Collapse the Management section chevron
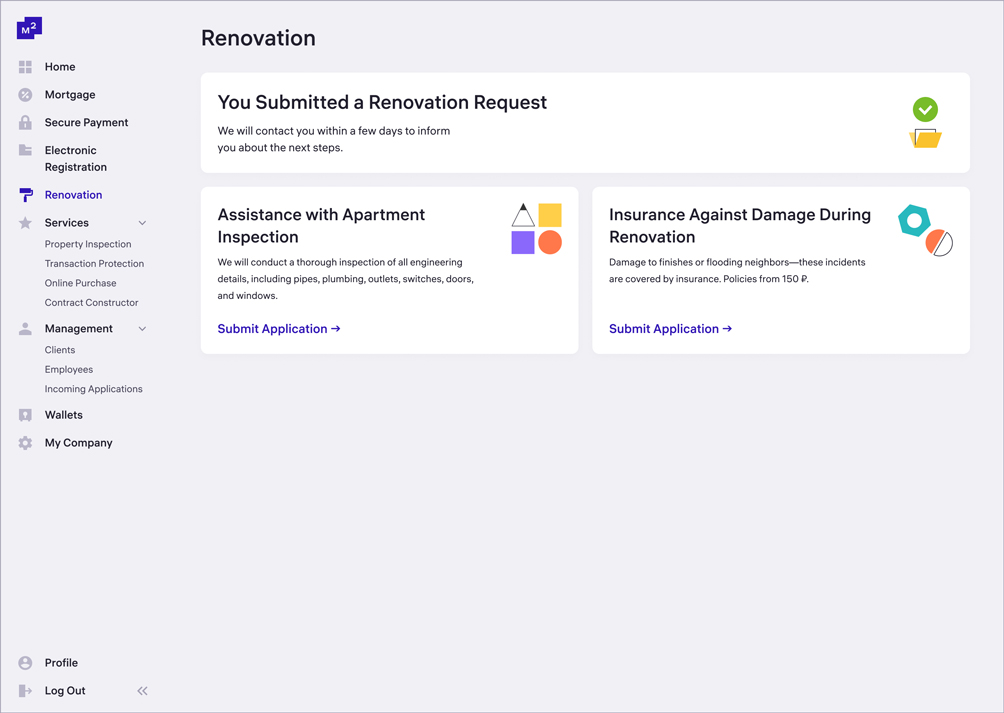Image resolution: width=1004 pixels, height=713 pixels. tap(142, 329)
